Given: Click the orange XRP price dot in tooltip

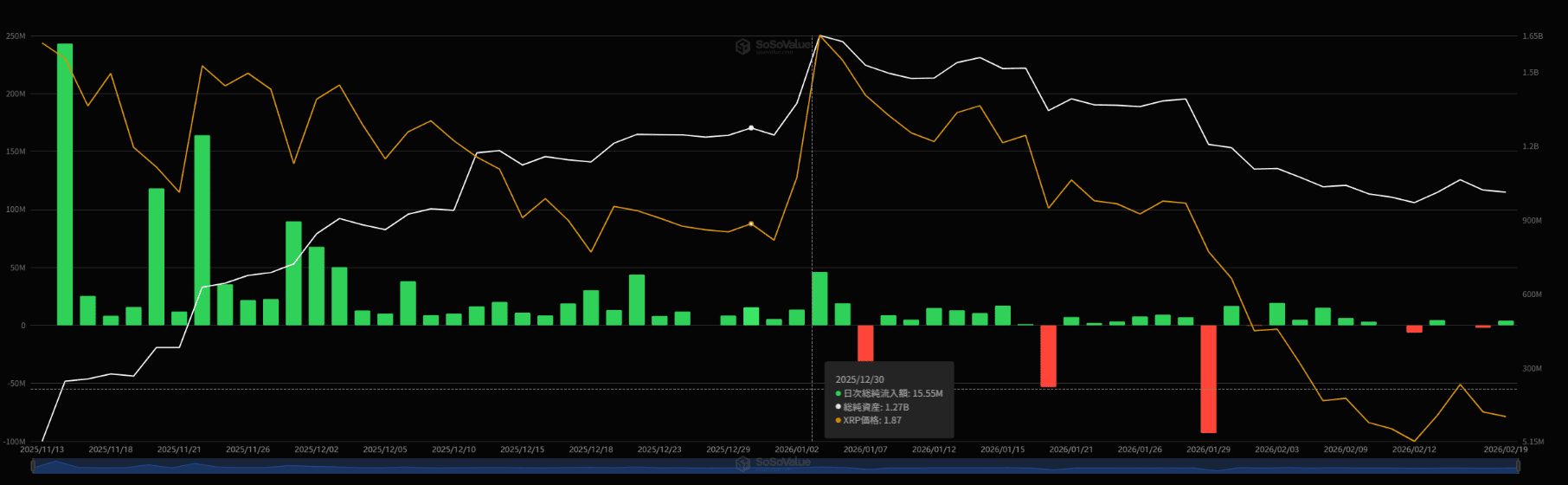Looking at the screenshot, I should click(x=839, y=421).
